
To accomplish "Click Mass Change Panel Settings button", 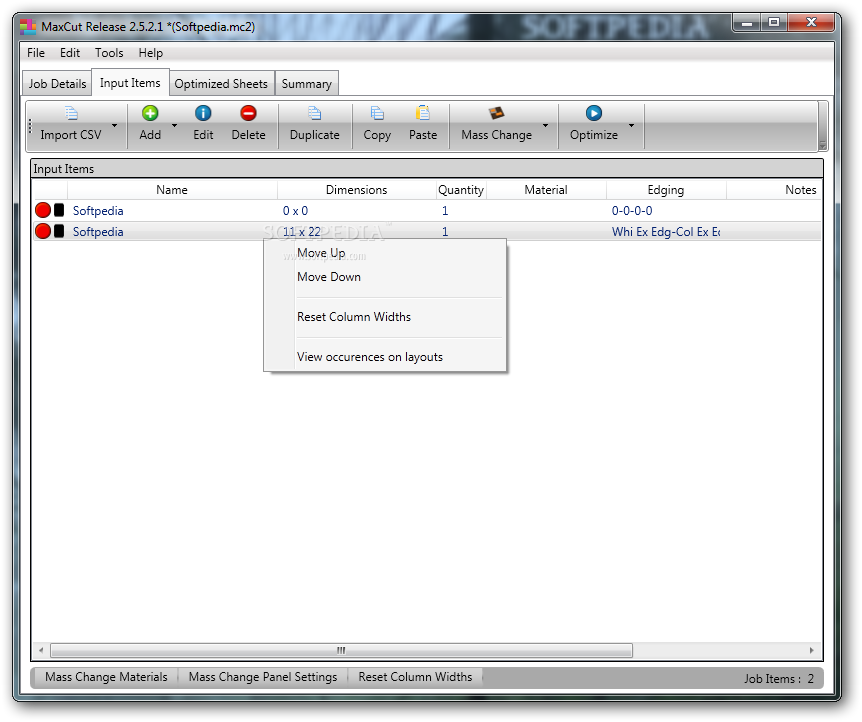I will pos(263,677).
